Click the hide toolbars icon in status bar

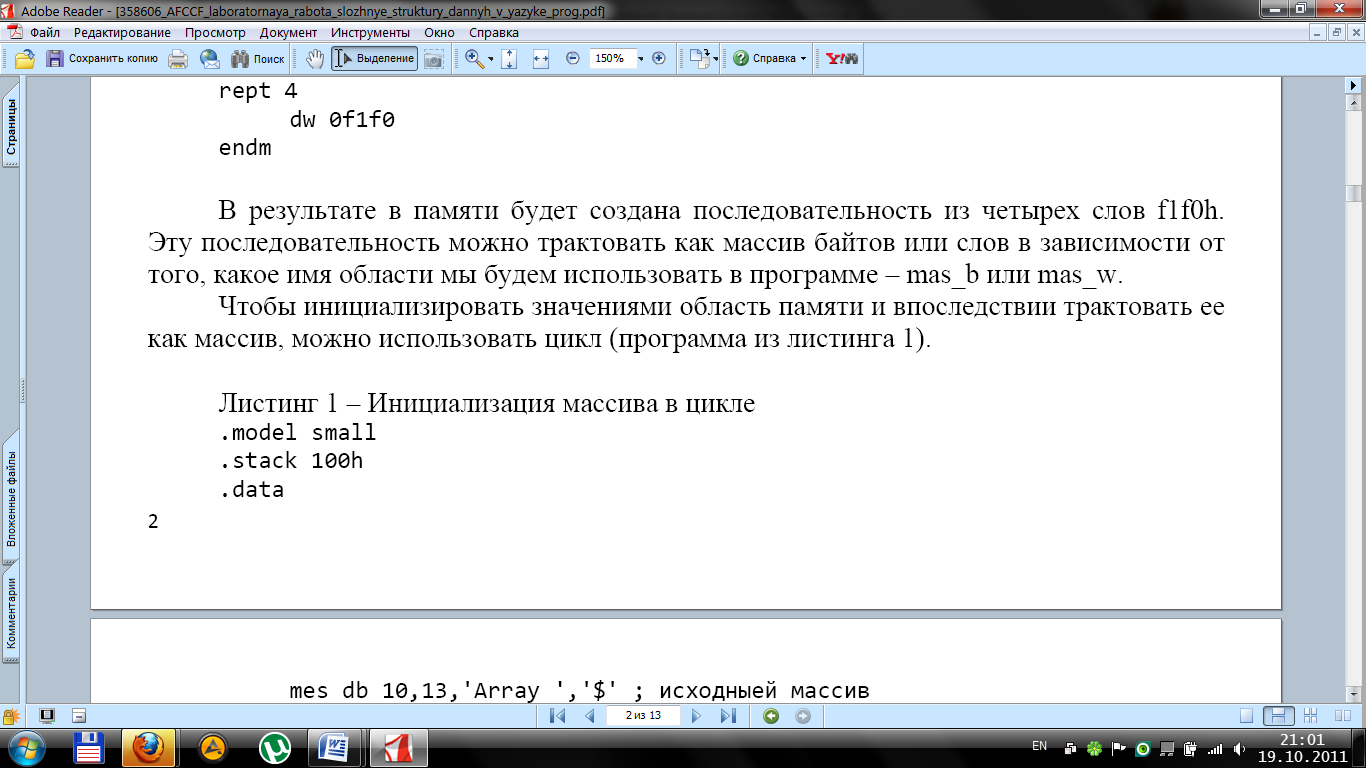coord(79,716)
